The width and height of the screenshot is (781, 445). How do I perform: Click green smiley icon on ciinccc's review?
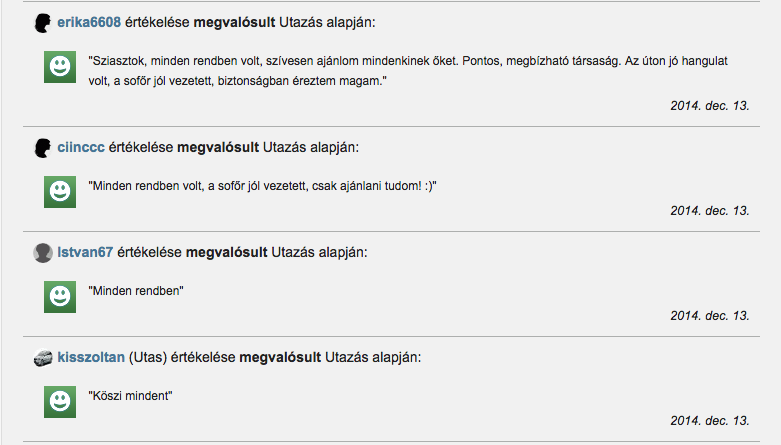[x=60, y=192]
